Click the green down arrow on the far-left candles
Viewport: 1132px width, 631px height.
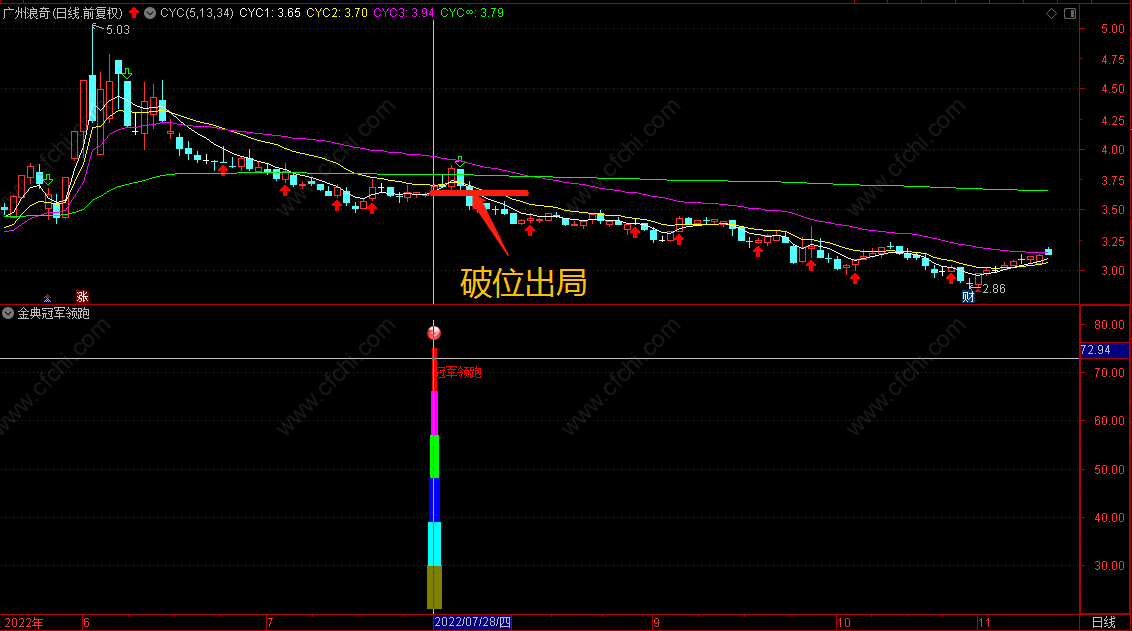tap(48, 178)
